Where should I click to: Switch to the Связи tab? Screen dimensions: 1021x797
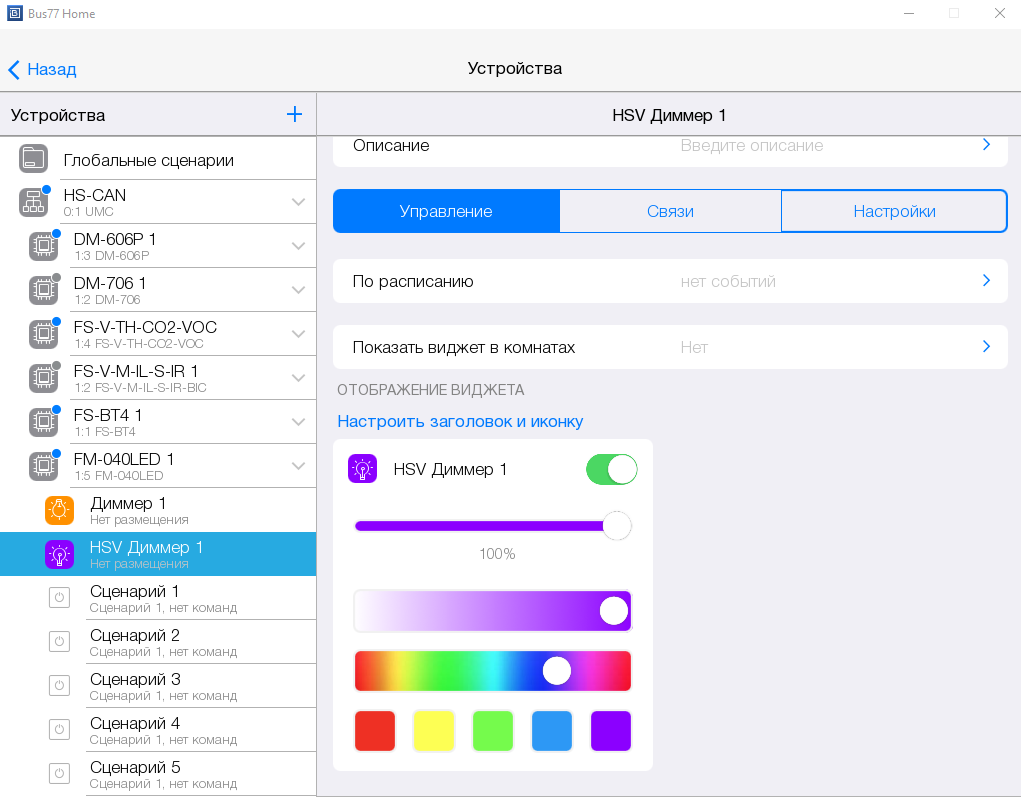pyautogui.click(x=669, y=211)
